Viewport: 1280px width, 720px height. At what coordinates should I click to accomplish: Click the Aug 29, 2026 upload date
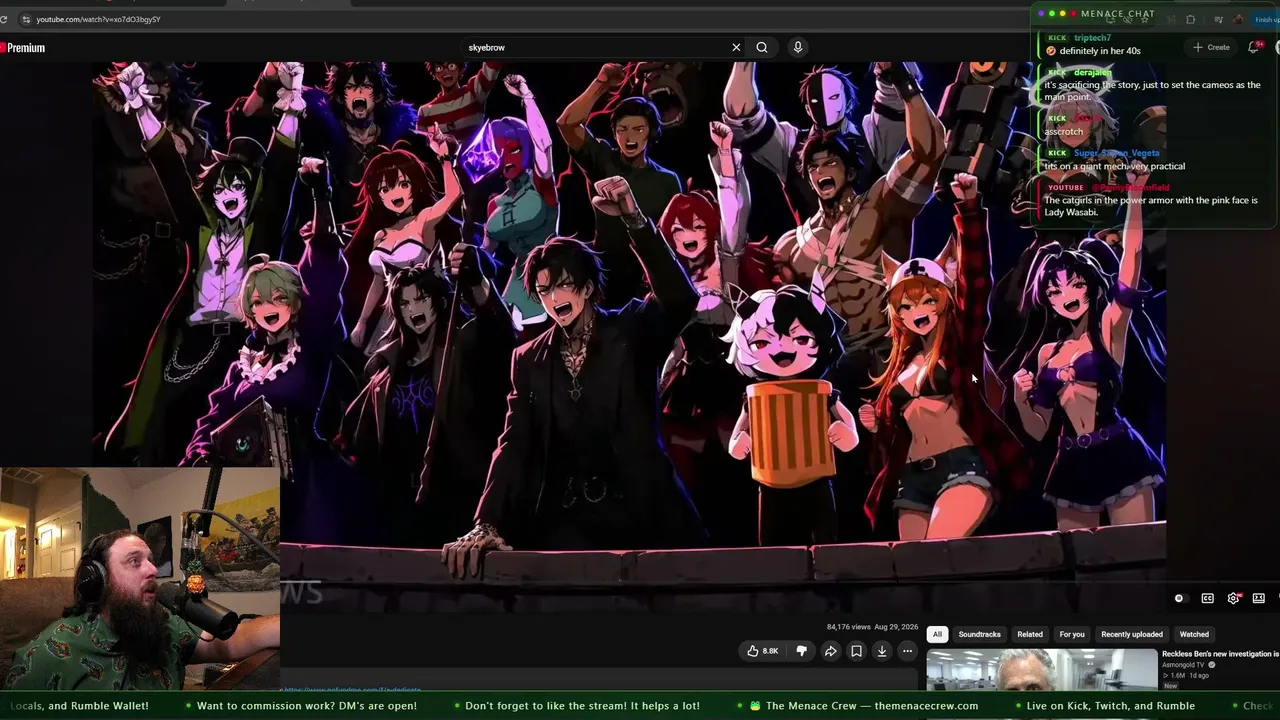click(896, 627)
